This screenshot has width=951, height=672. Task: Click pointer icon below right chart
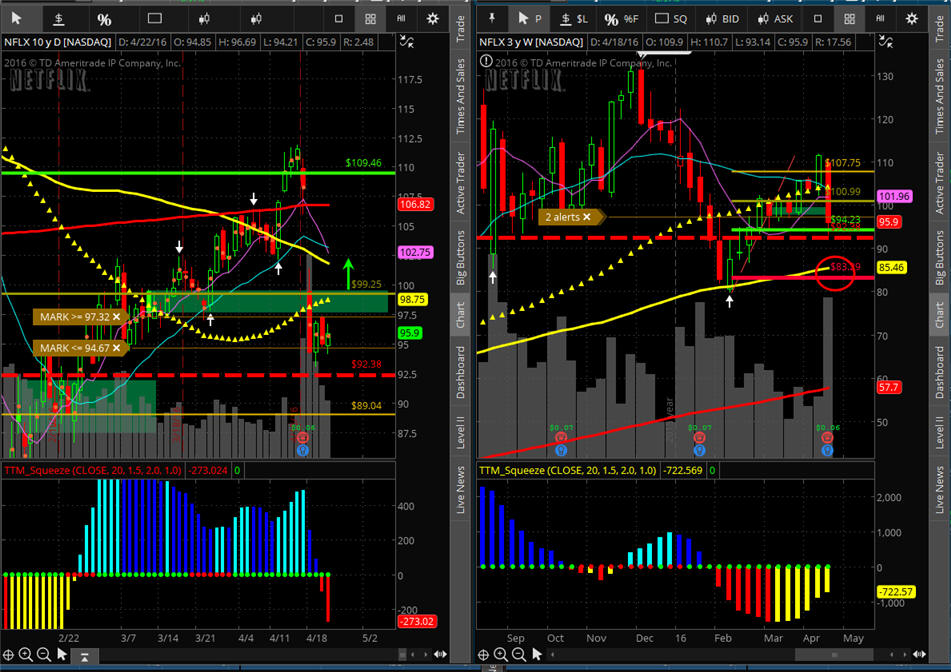(x=537, y=654)
